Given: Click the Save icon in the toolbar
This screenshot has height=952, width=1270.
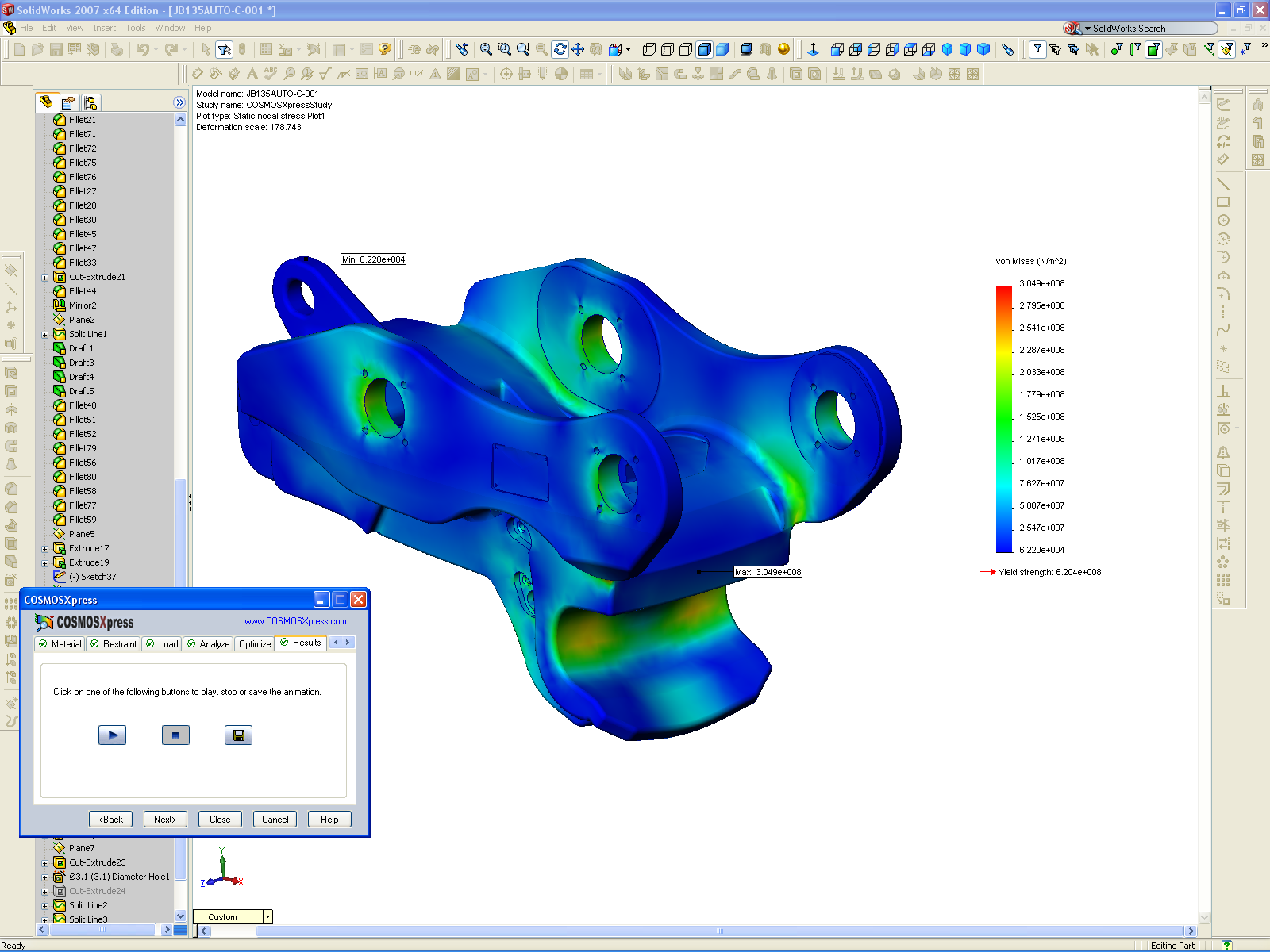Looking at the screenshot, I should 56,49.
